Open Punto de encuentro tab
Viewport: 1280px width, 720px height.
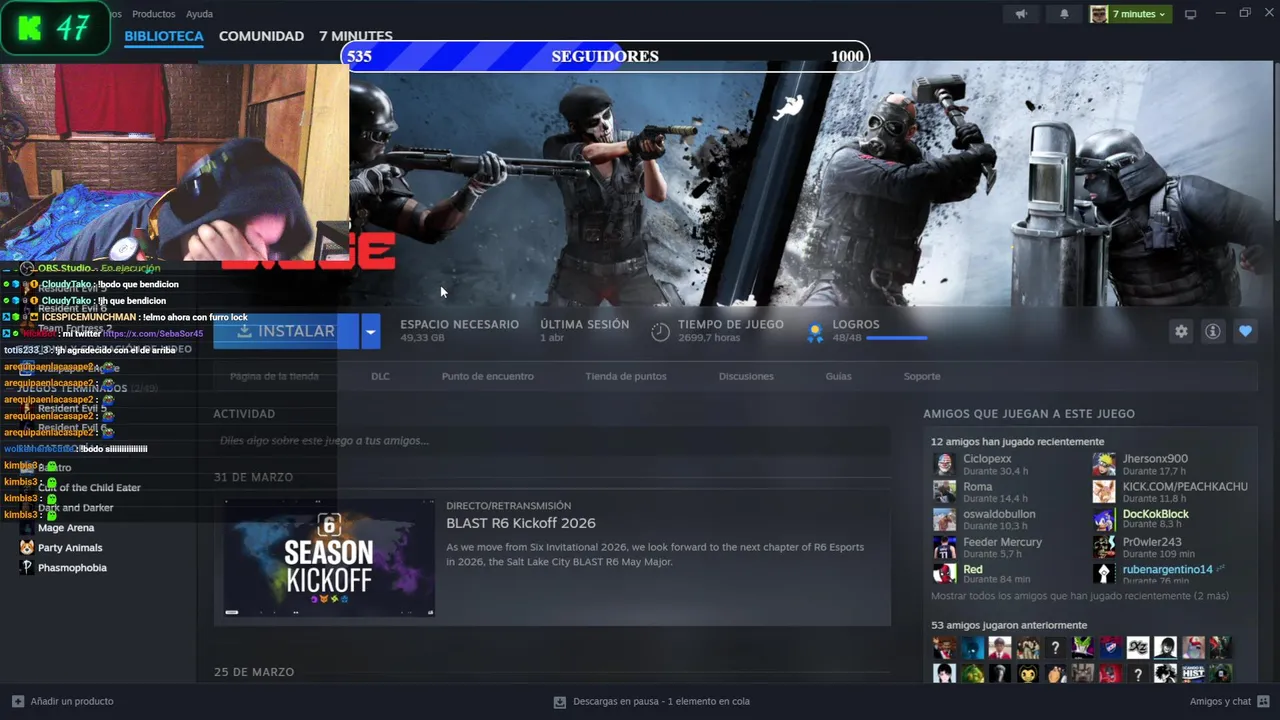488,376
